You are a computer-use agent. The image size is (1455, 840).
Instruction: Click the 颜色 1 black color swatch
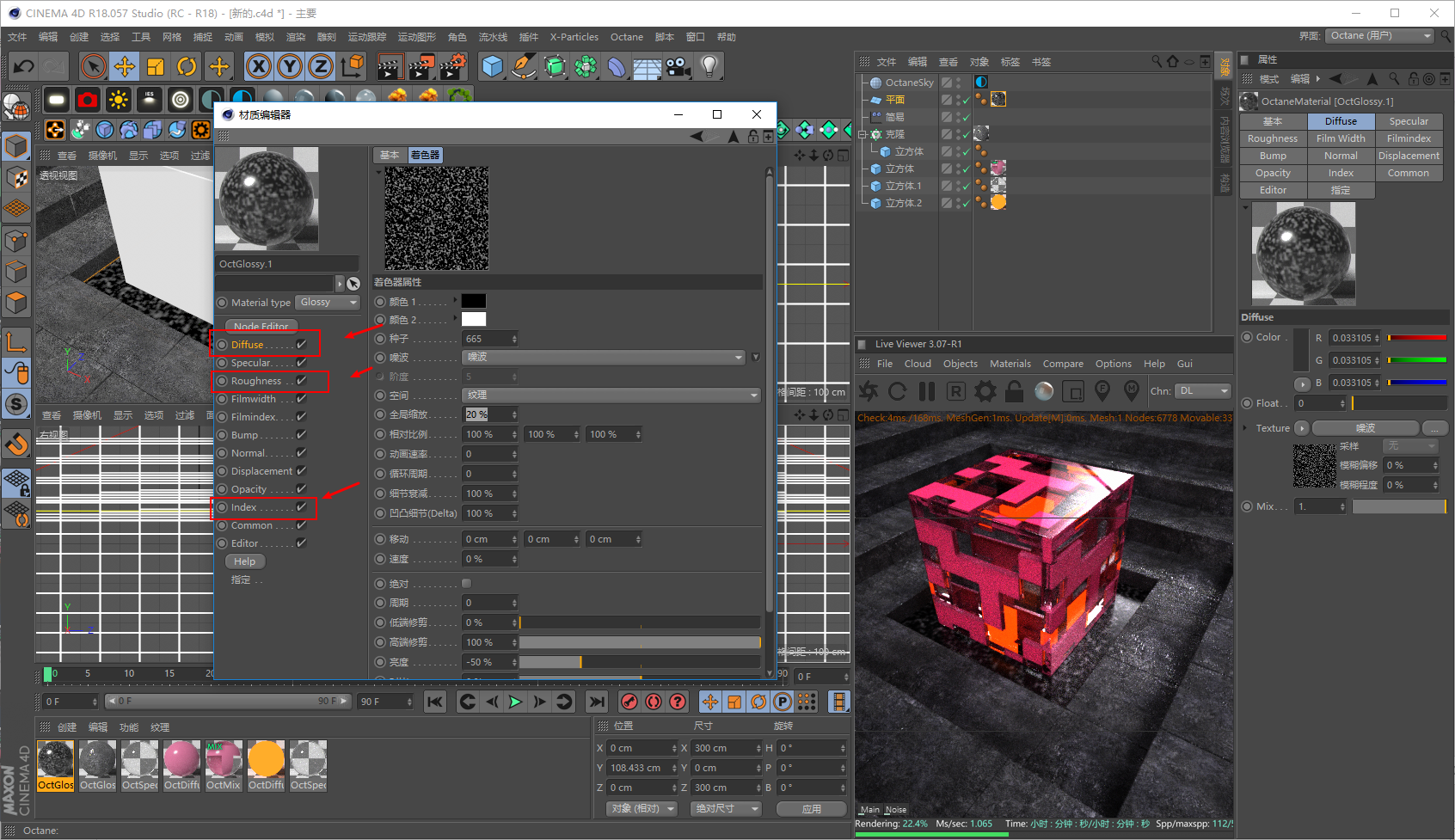coord(474,301)
